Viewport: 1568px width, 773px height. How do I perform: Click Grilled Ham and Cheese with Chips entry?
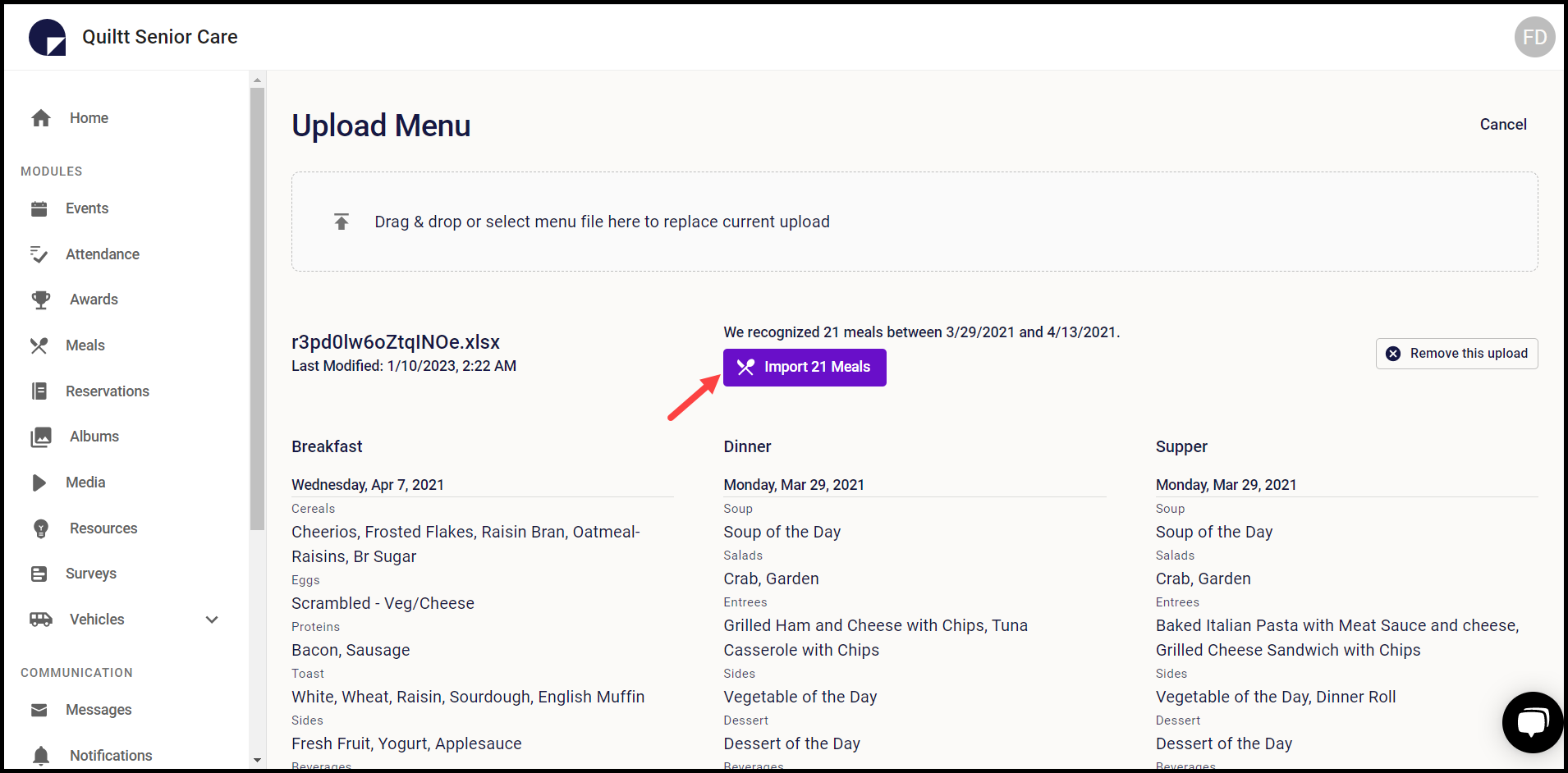(x=875, y=638)
